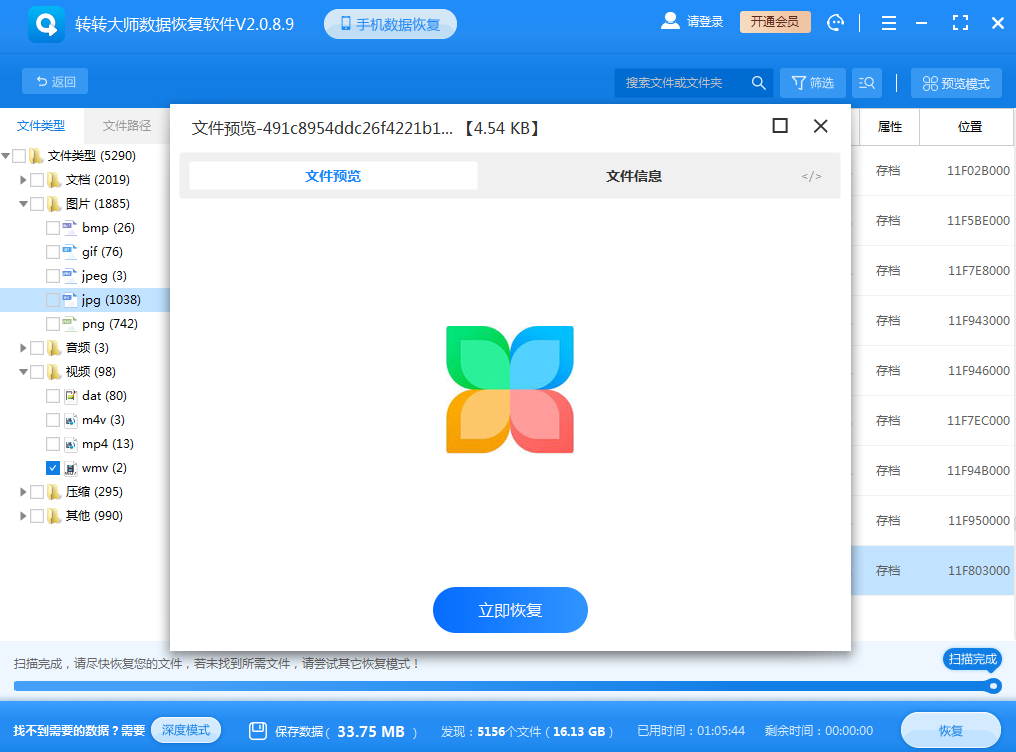The width and height of the screenshot is (1016, 752).
Task: Uncheck the wmv file type checkbox
Action: tap(51, 467)
